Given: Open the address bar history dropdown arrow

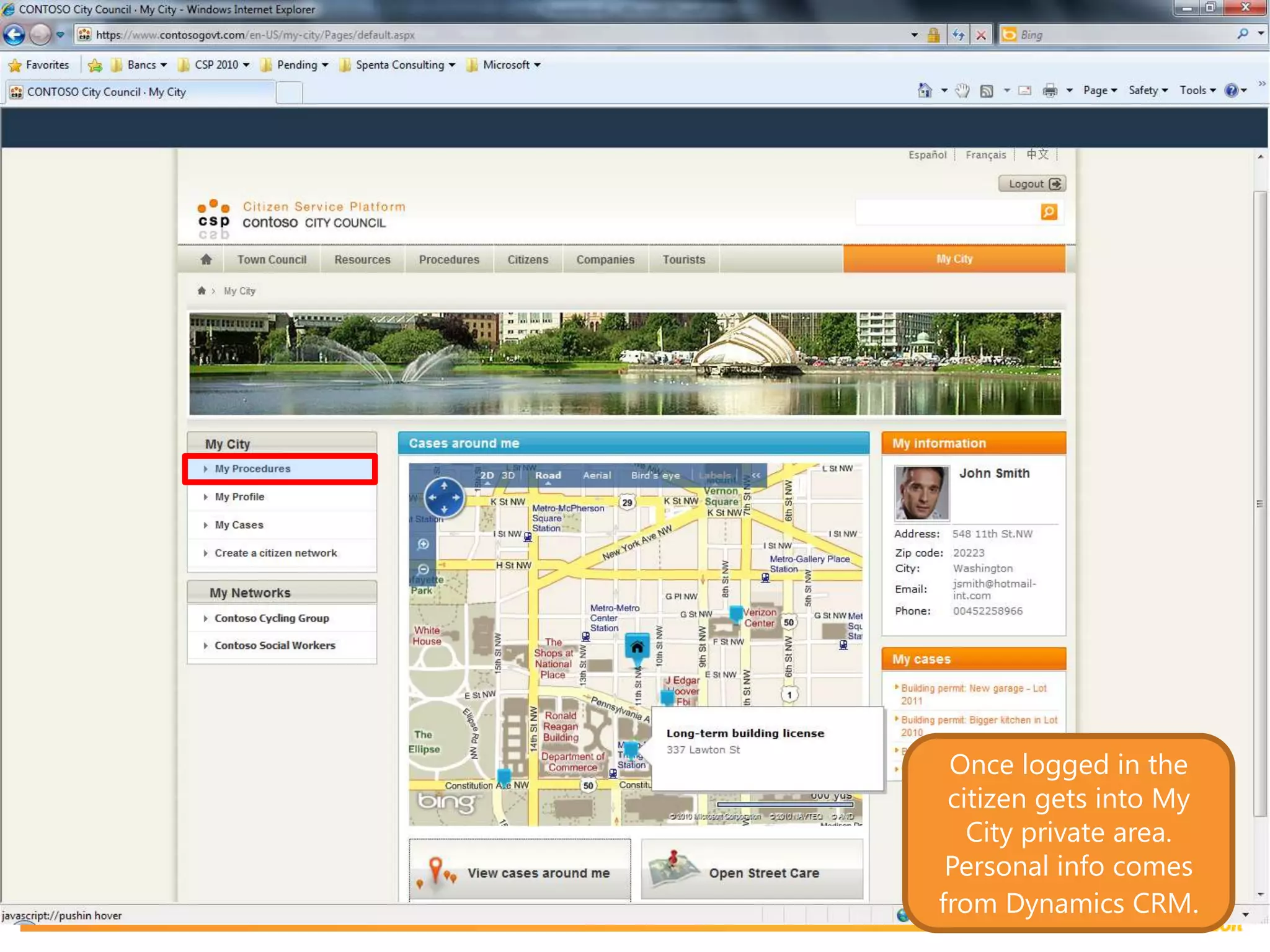Looking at the screenshot, I should click(x=914, y=35).
